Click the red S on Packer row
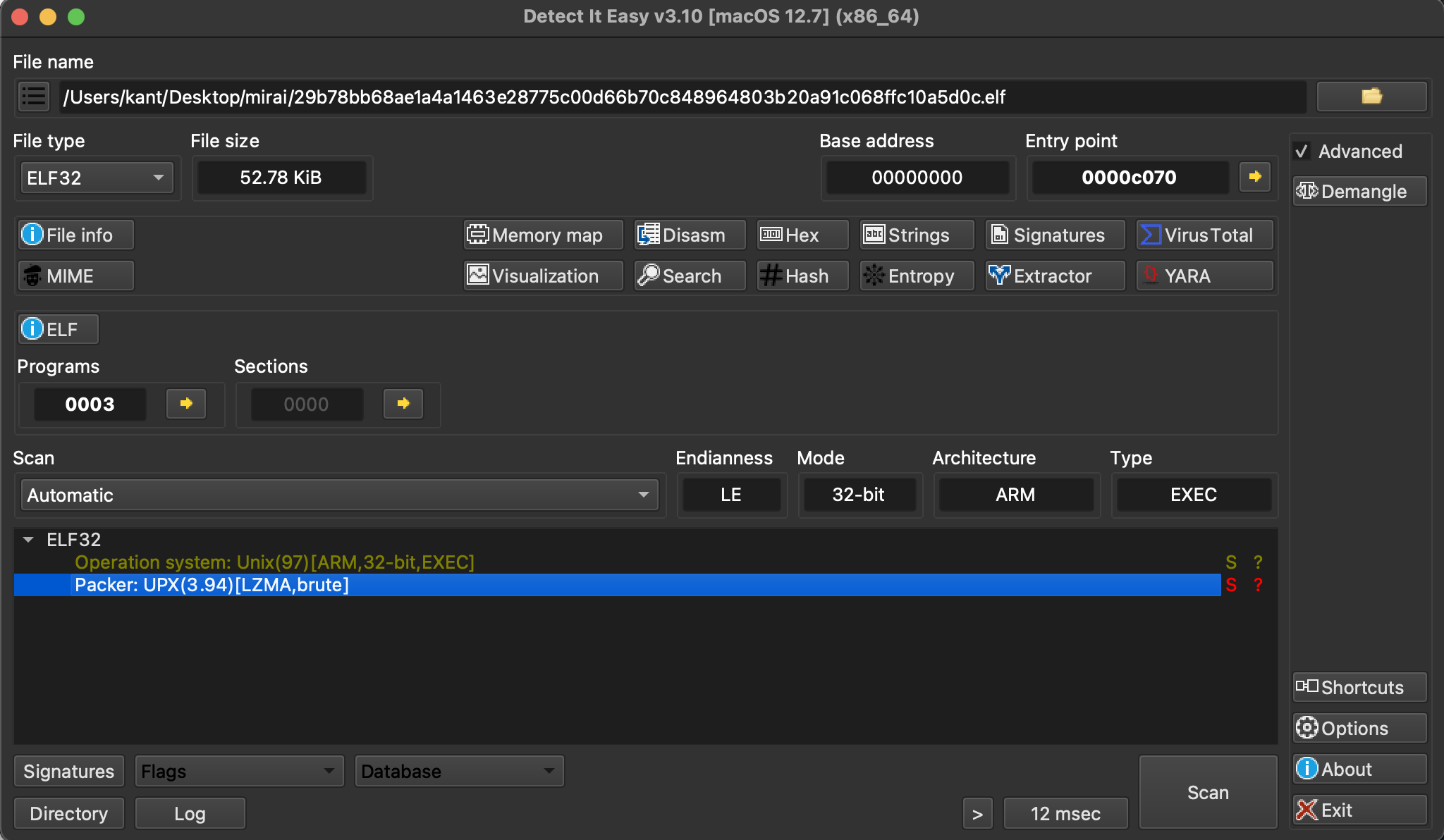The width and height of the screenshot is (1444, 840). 1231,585
